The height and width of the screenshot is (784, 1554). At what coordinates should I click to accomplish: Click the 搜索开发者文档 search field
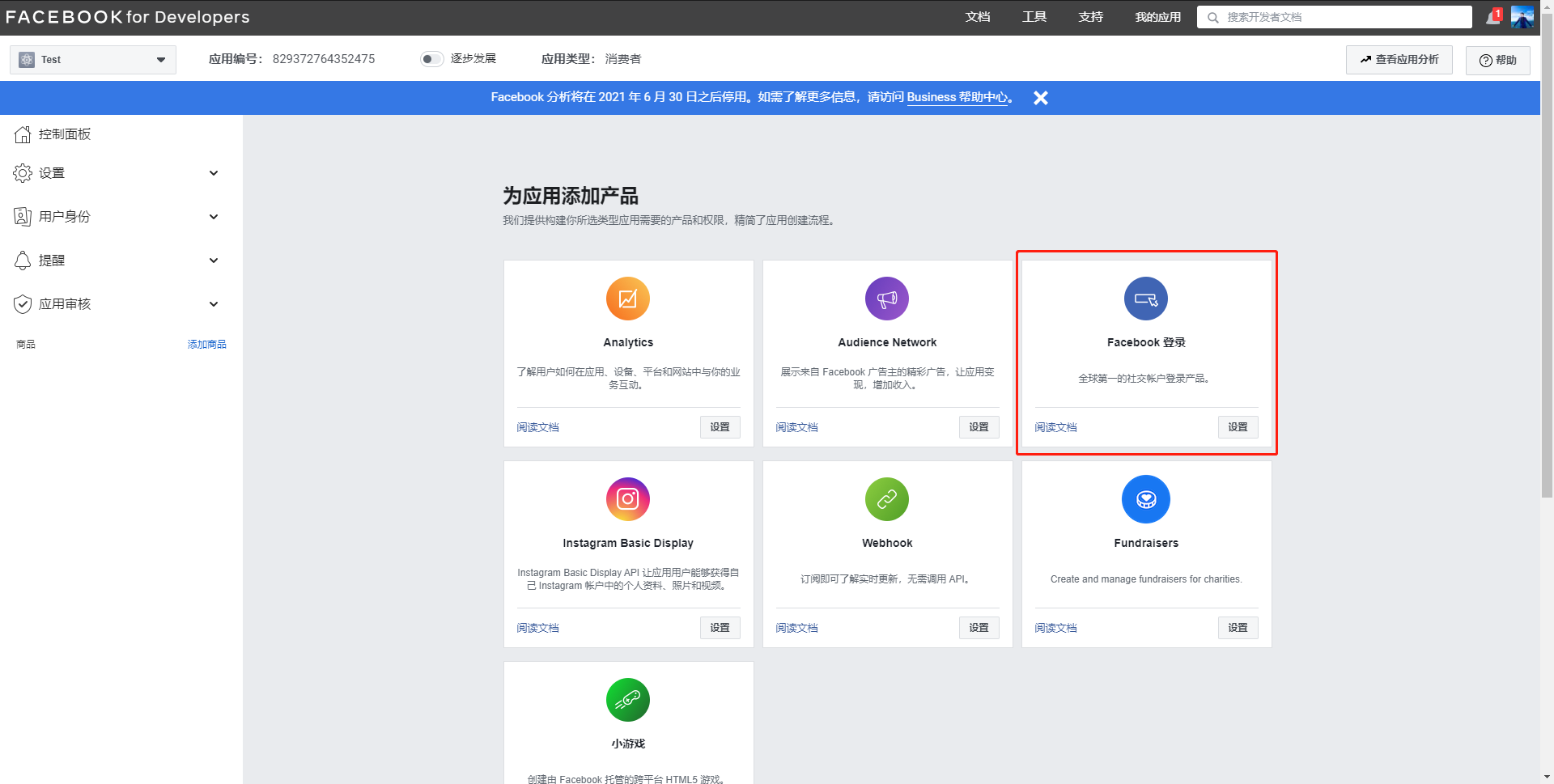[x=1334, y=16]
